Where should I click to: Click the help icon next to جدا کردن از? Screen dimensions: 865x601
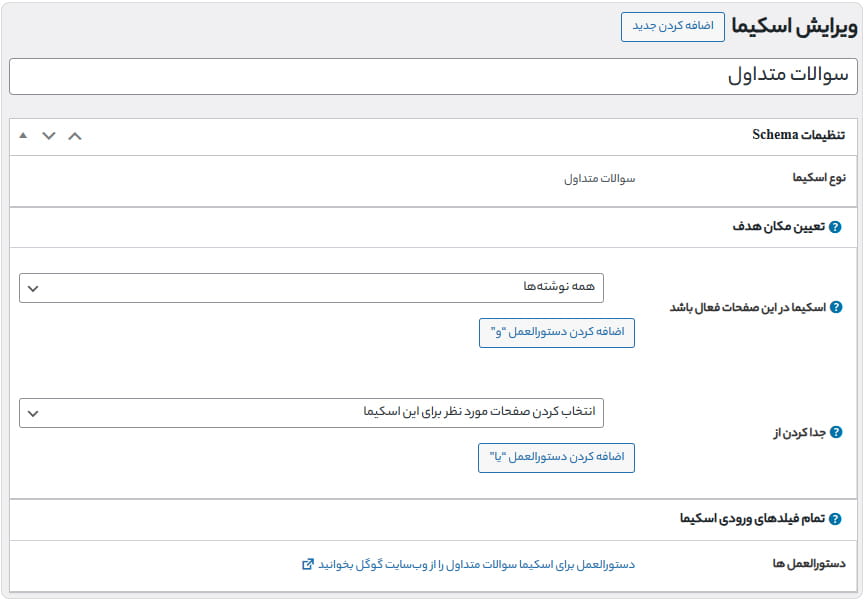click(838, 431)
